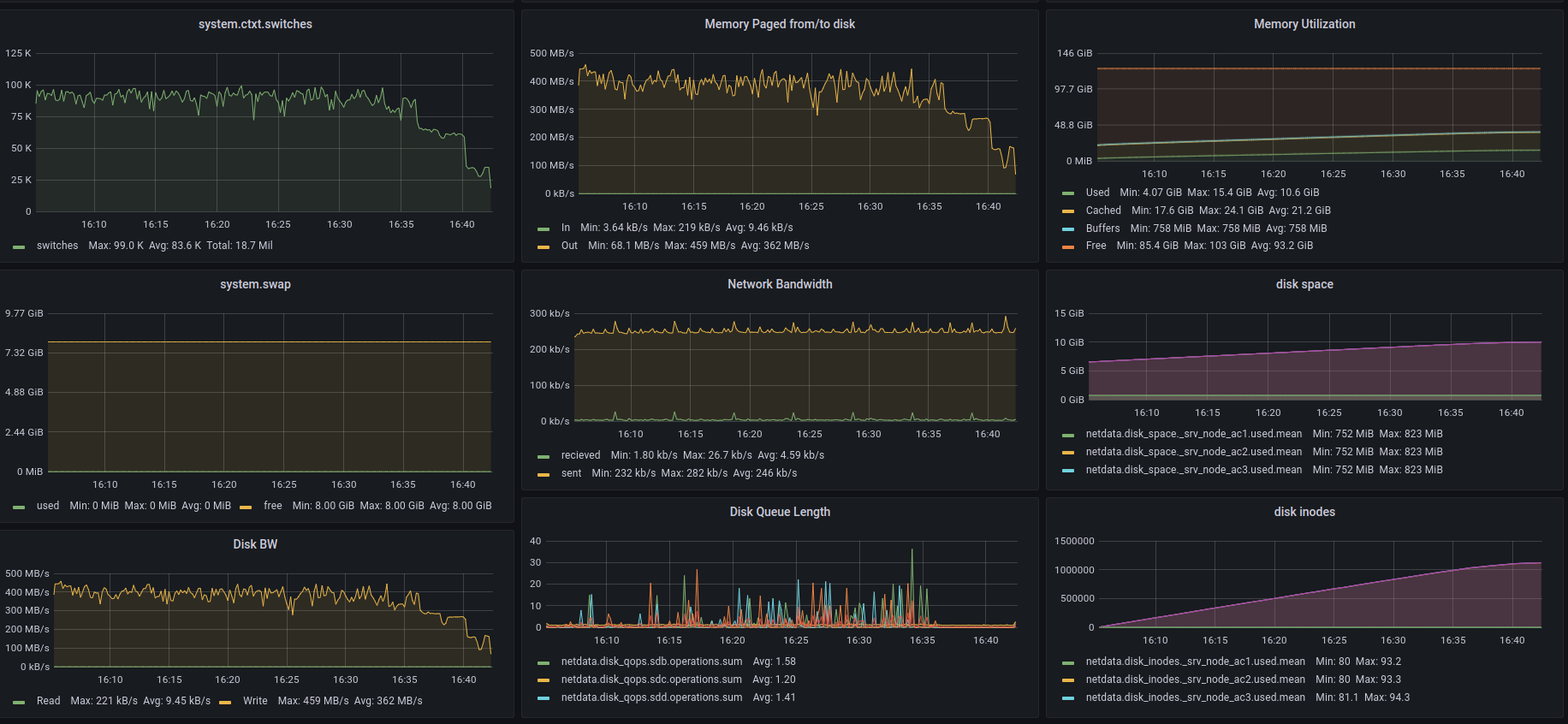Click the Network Bandwidth panel title
1568x724 pixels.
(x=779, y=284)
